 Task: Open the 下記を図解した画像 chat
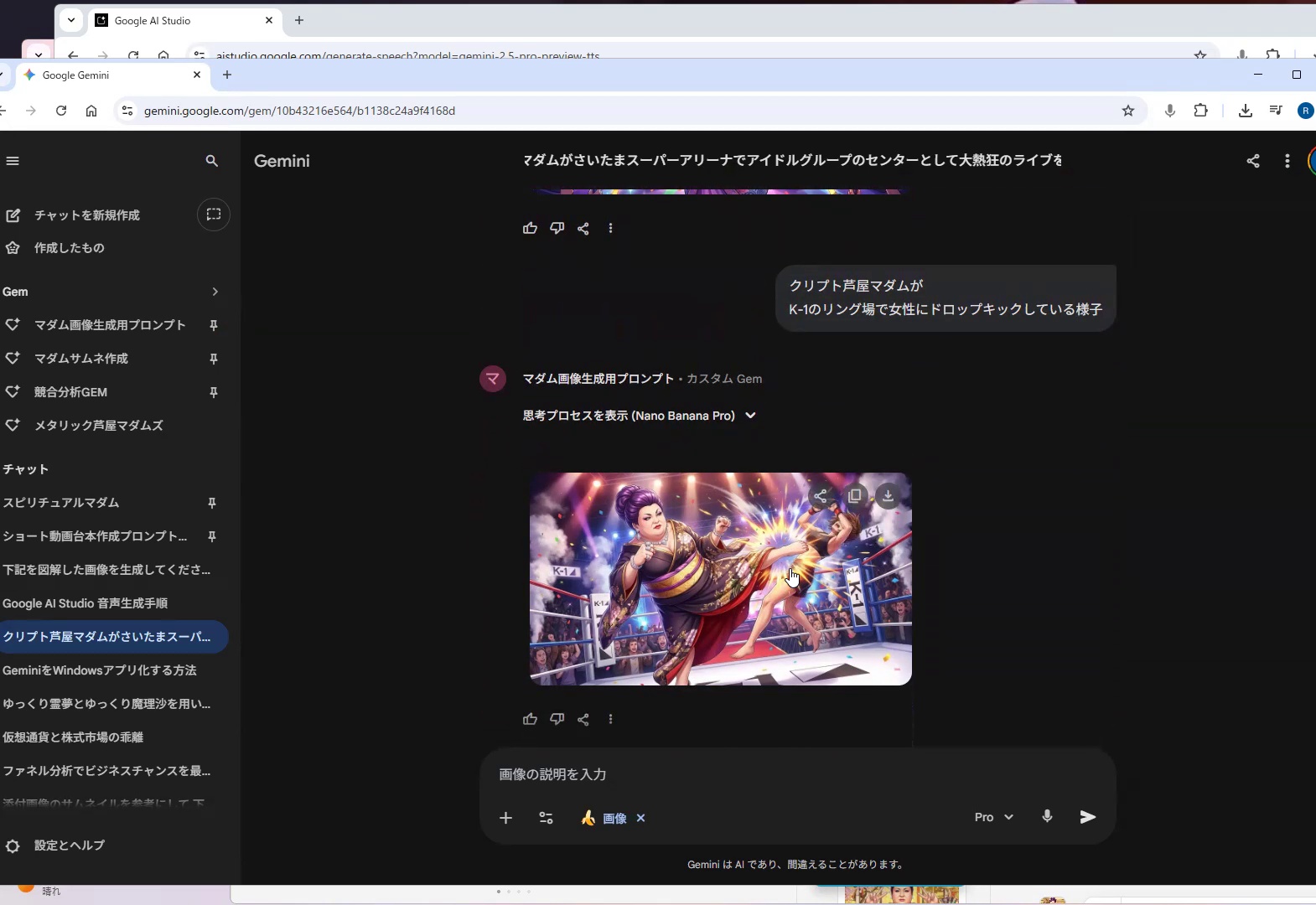[x=106, y=570]
